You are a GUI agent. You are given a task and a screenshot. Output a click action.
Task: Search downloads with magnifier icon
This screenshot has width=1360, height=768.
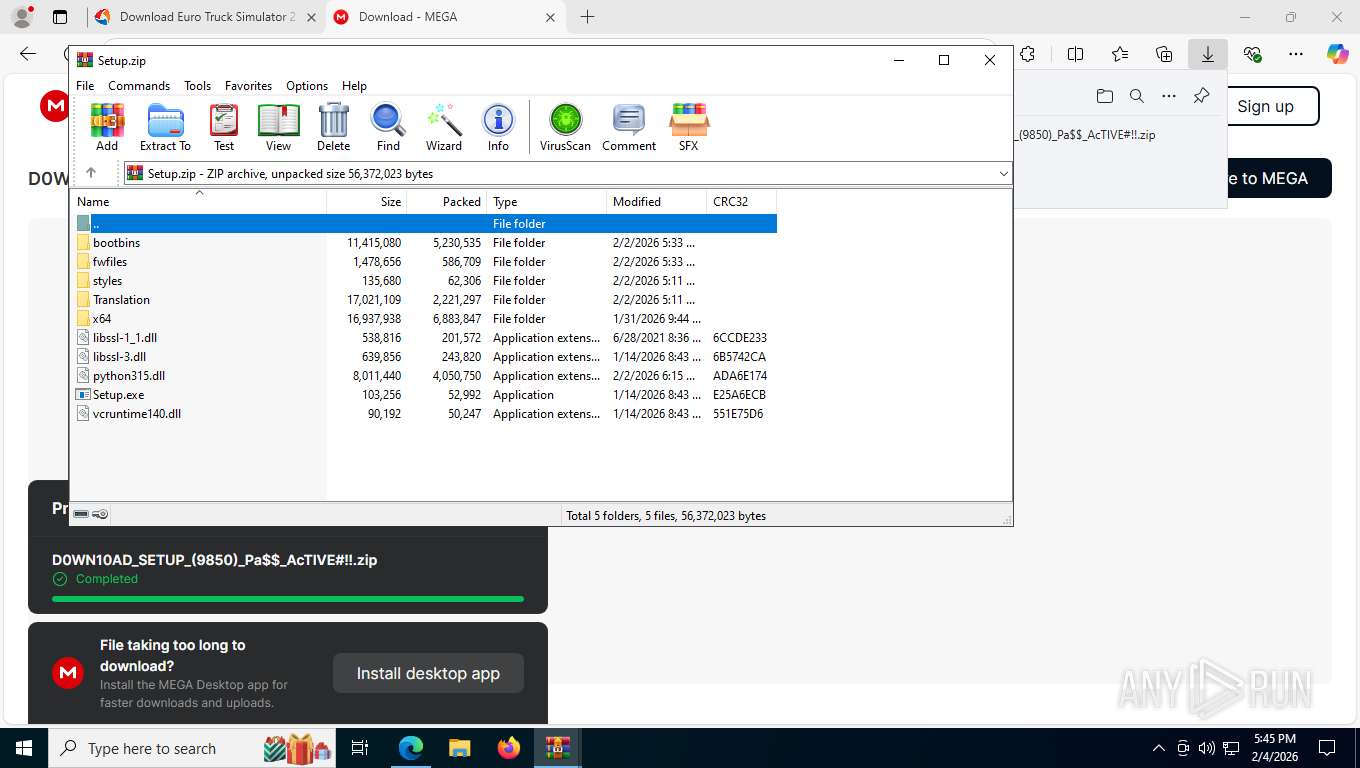(1136, 96)
